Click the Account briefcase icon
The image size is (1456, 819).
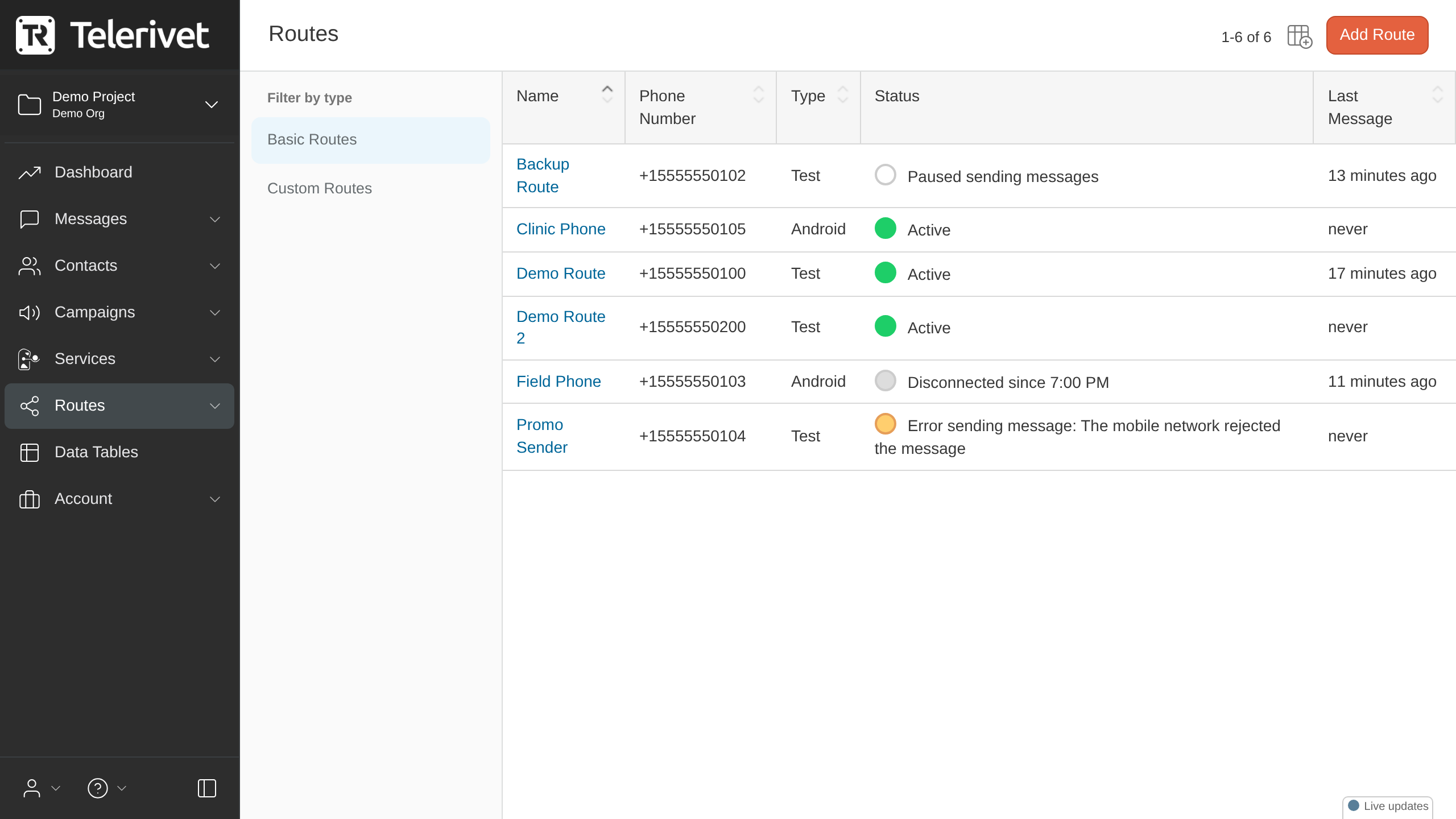pyautogui.click(x=30, y=499)
